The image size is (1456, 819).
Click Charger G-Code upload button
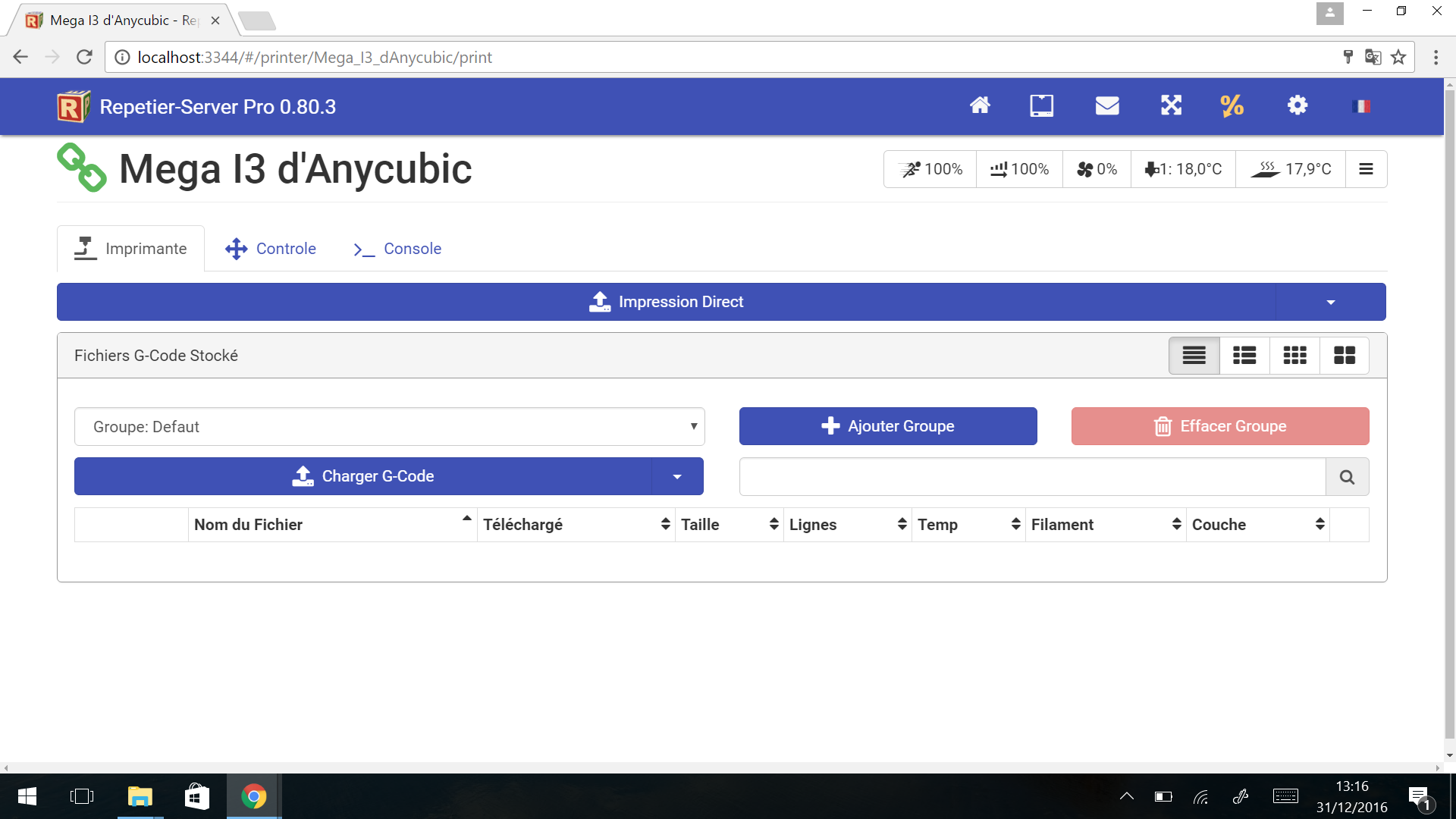tap(362, 476)
